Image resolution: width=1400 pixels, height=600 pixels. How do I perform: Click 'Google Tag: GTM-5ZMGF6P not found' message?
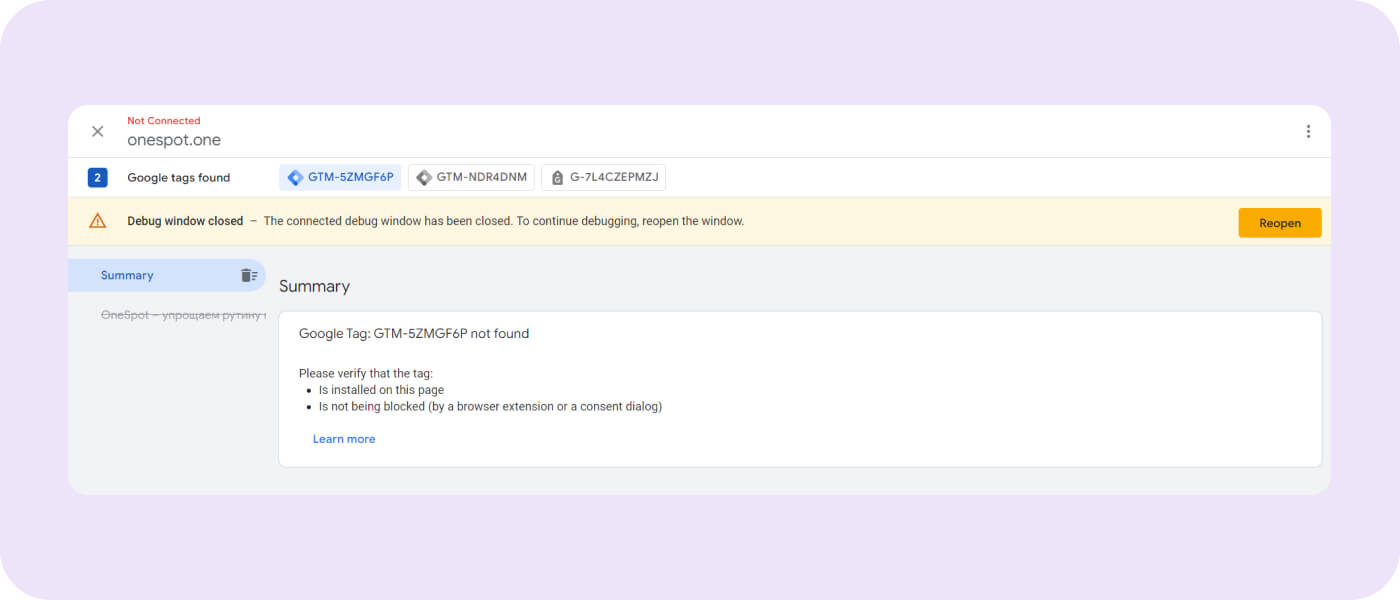point(414,334)
